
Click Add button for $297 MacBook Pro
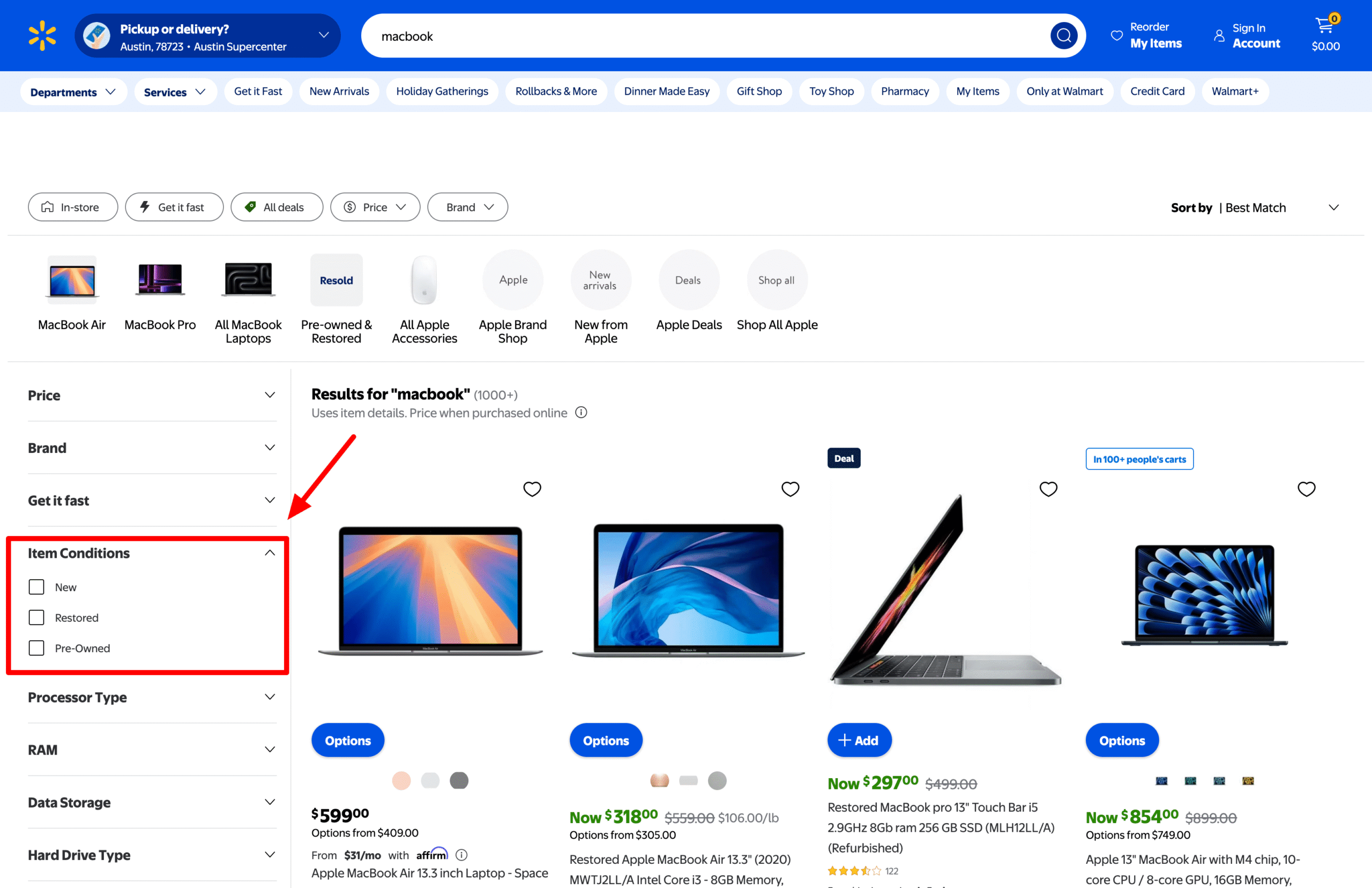(x=859, y=740)
